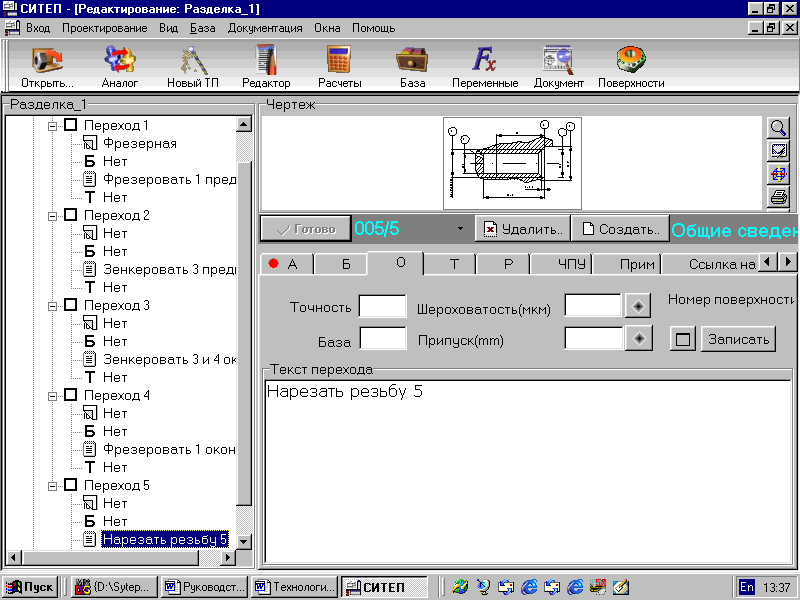
Task: Switch to the Руководст... taskbar window
Action: 204,587
